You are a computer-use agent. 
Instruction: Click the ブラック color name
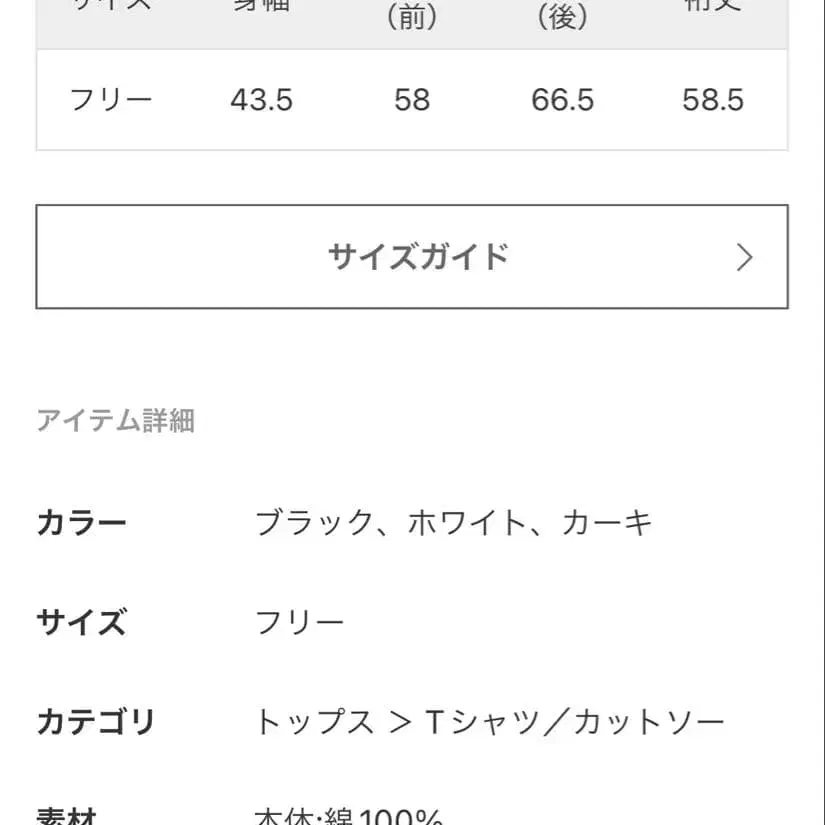(310, 520)
